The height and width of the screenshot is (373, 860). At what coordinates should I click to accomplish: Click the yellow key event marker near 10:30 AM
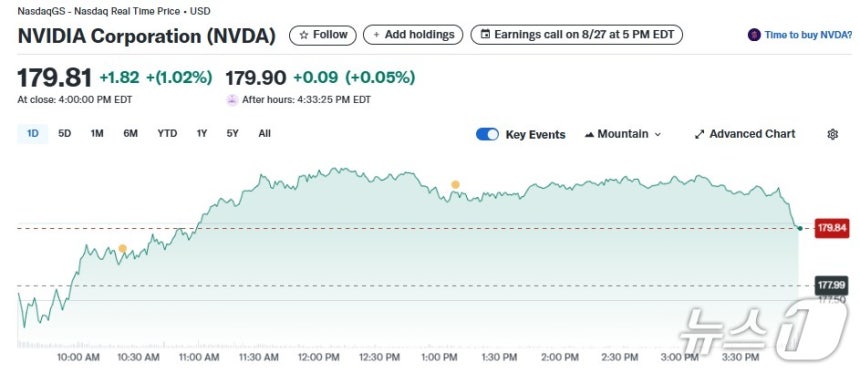pos(122,249)
